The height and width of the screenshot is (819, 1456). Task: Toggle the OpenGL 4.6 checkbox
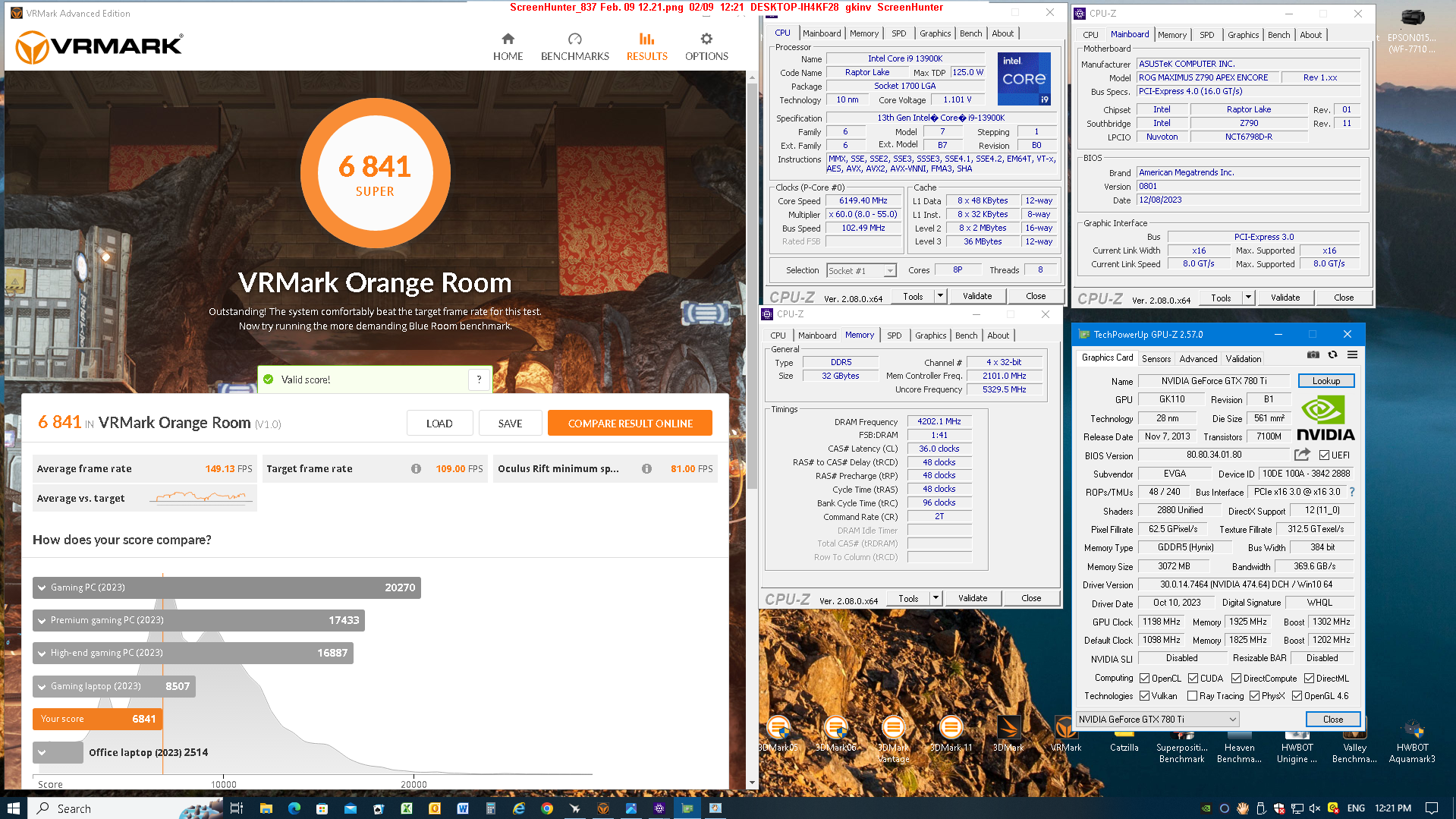pyautogui.click(x=1297, y=695)
